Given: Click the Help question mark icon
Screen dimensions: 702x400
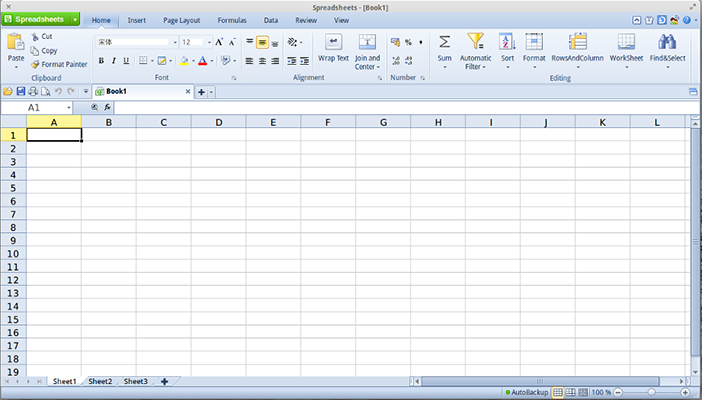Looking at the screenshot, I should pos(686,20).
